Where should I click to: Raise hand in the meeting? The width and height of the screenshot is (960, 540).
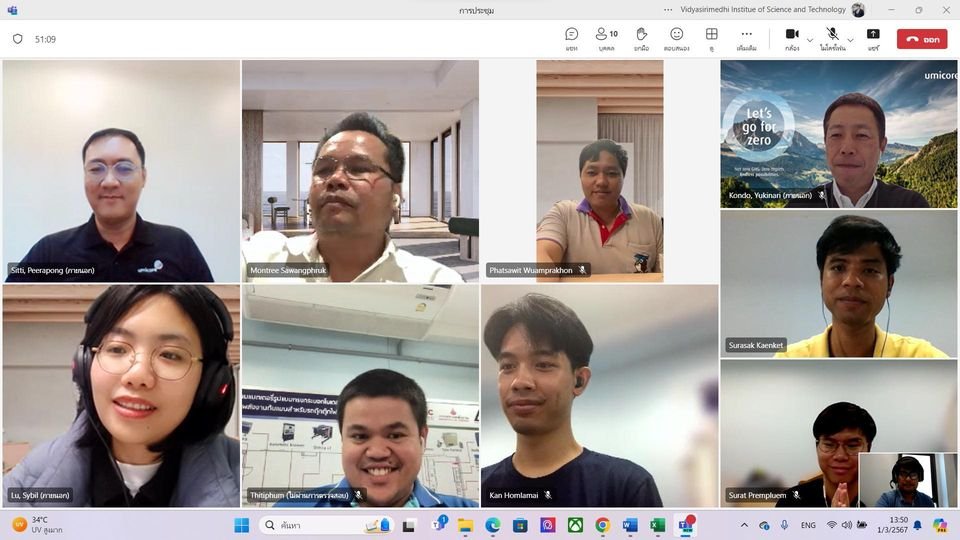641,38
